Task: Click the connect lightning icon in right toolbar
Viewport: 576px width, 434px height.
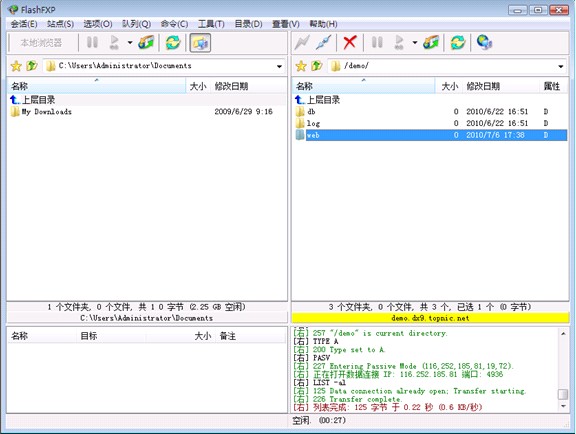Action: click(302, 43)
